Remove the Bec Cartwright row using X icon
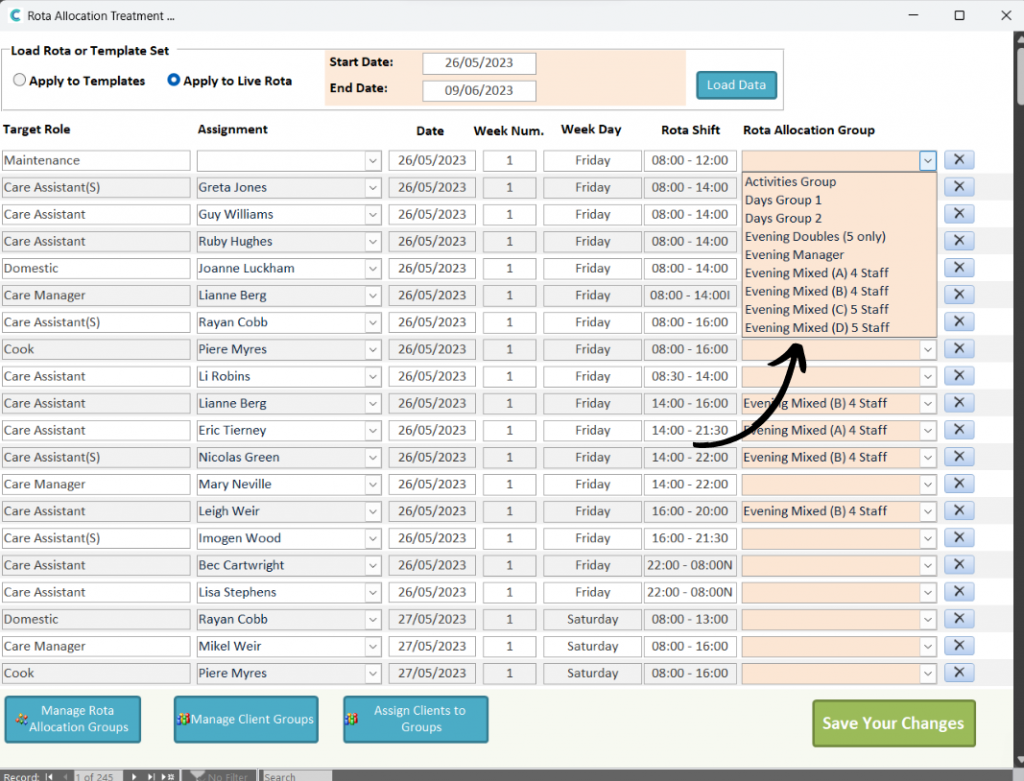Image resolution: width=1024 pixels, height=781 pixels. click(x=959, y=565)
